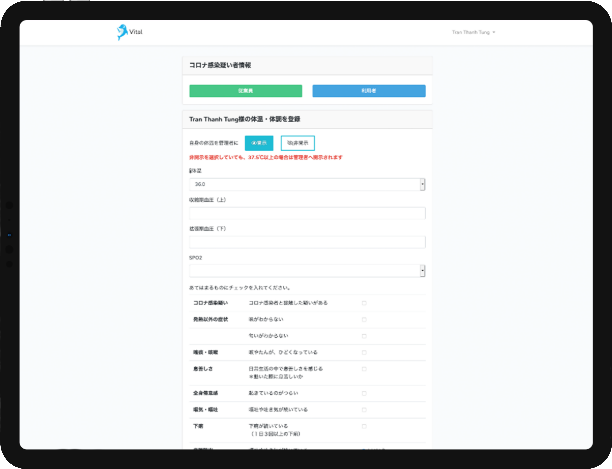The width and height of the screenshot is (612, 469).
Task: Enable the 咳・痰 symptom checkbox
Action: coord(364,352)
